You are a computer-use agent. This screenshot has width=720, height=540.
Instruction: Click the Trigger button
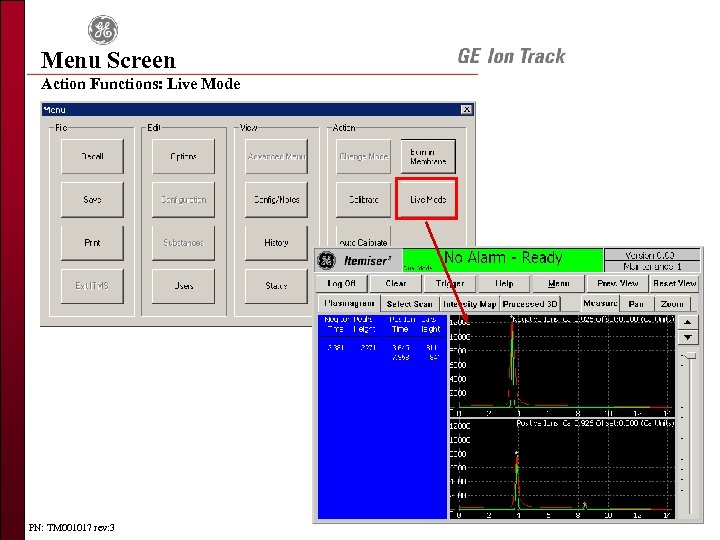click(x=450, y=284)
